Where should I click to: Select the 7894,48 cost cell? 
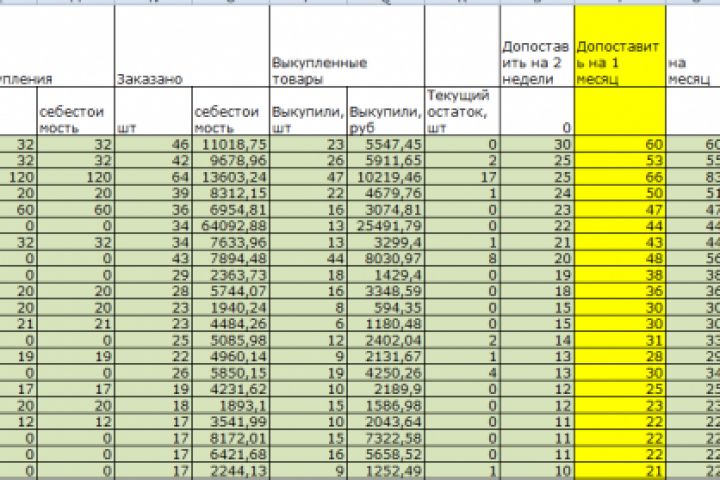point(231,258)
